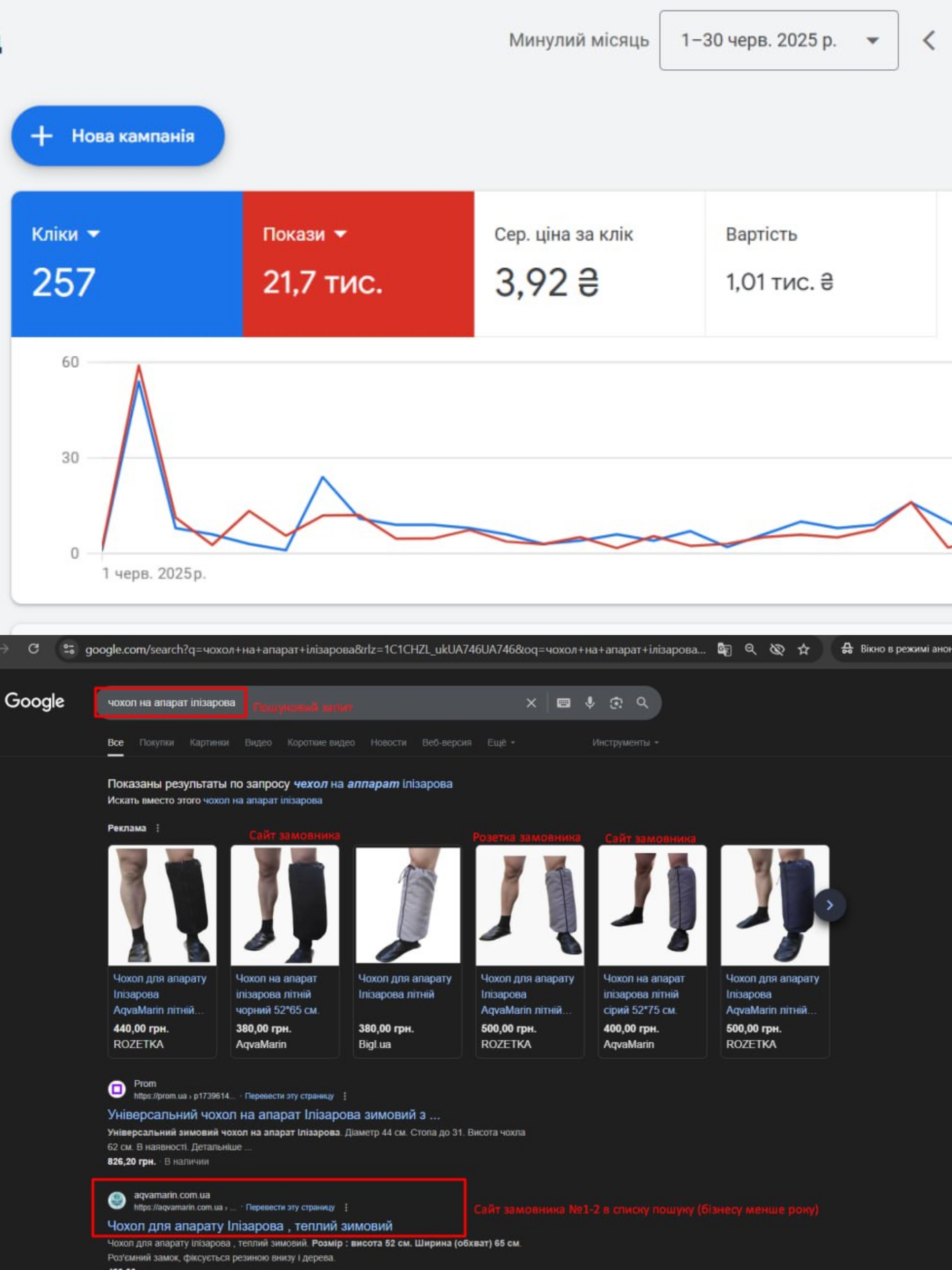This screenshot has height=1270, width=952.
Task: Clear the search query with the X icon
Action: [x=532, y=703]
